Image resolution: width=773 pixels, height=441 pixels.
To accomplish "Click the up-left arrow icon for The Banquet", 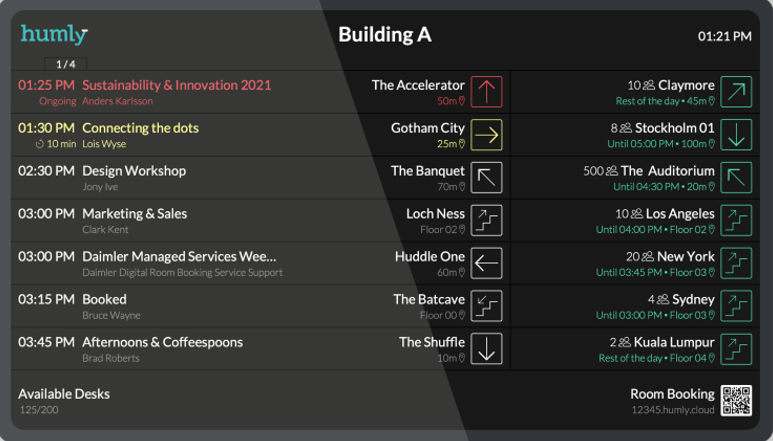I will (x=486, y=177).
